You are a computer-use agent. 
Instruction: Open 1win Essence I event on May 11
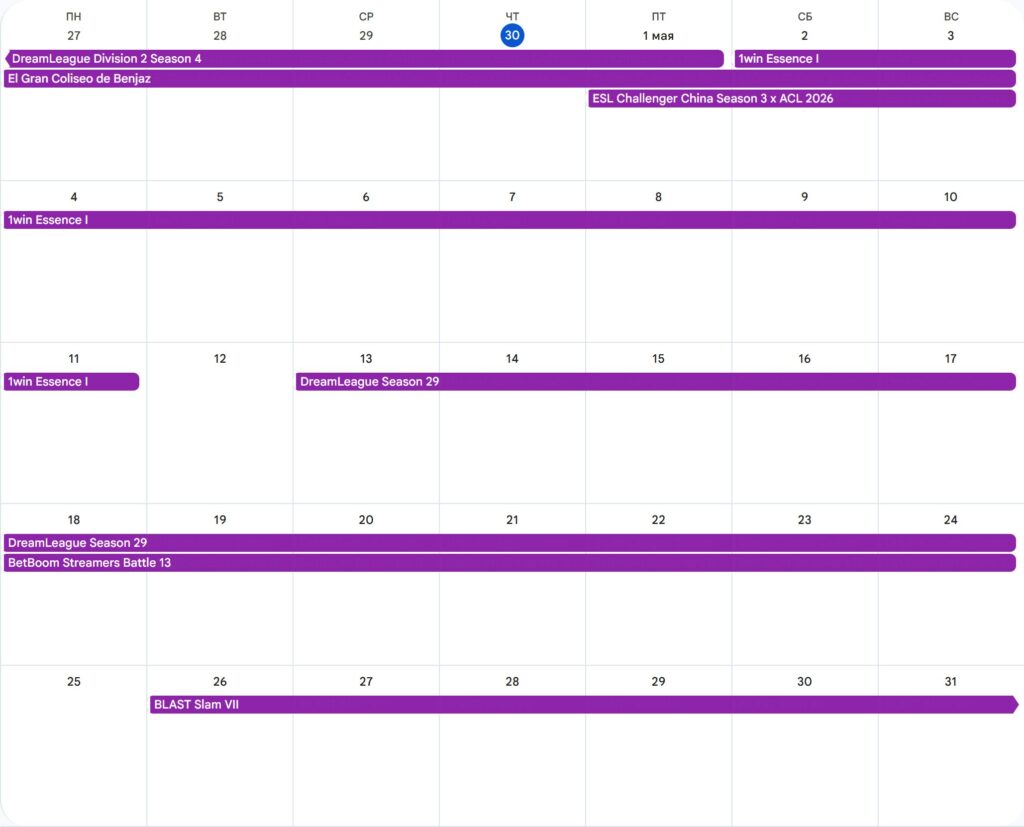pyautogui.click(x=71, y=382)
